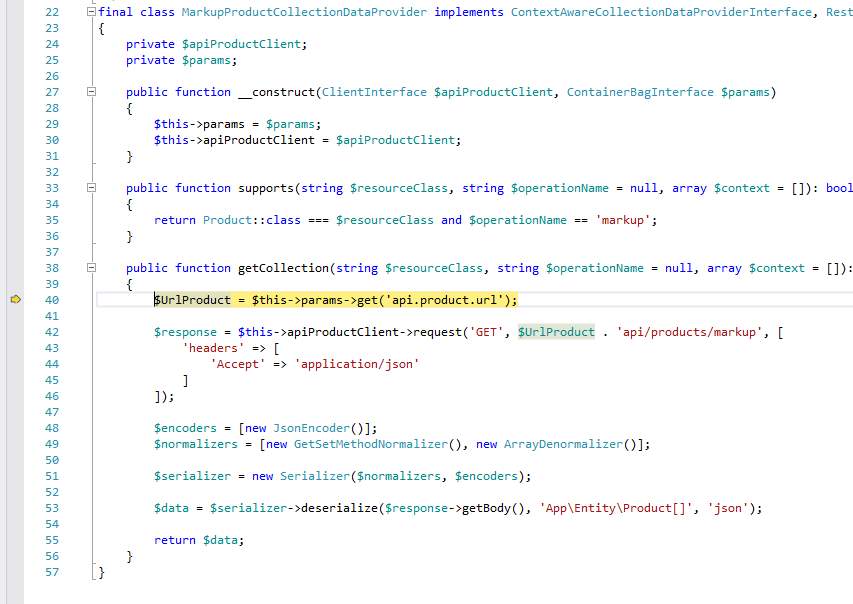
Task: Click line number 48 in the gutter
Action: pos(52,428)
